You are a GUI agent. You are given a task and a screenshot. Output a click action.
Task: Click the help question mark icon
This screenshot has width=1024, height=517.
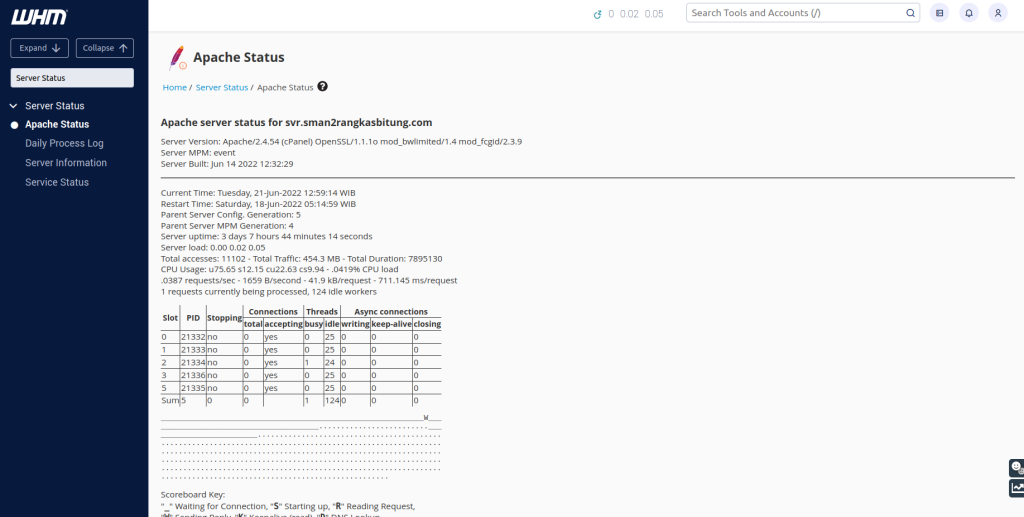click(323, 87)
